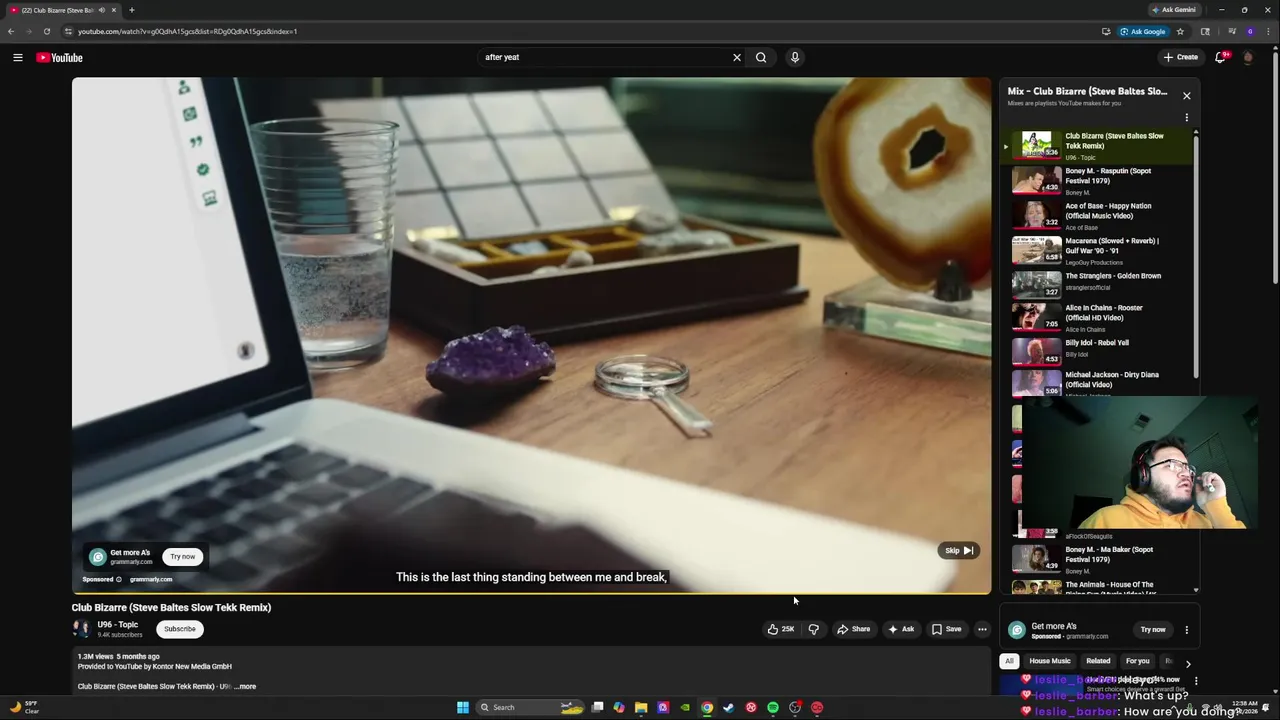Show more filter chips with arrow

(x=1188, y=663)
